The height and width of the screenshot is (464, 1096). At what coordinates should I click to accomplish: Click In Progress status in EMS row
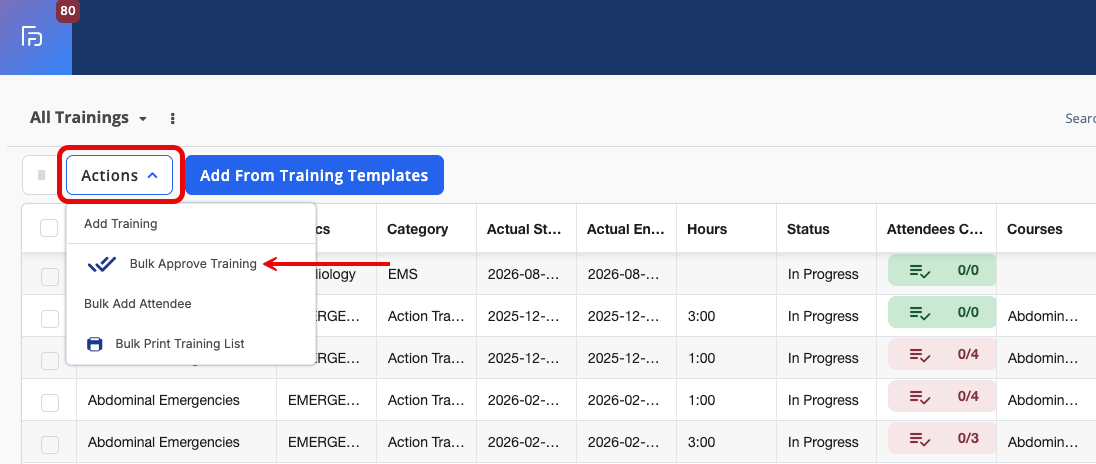pyautogui.click(x=823, y=275)
